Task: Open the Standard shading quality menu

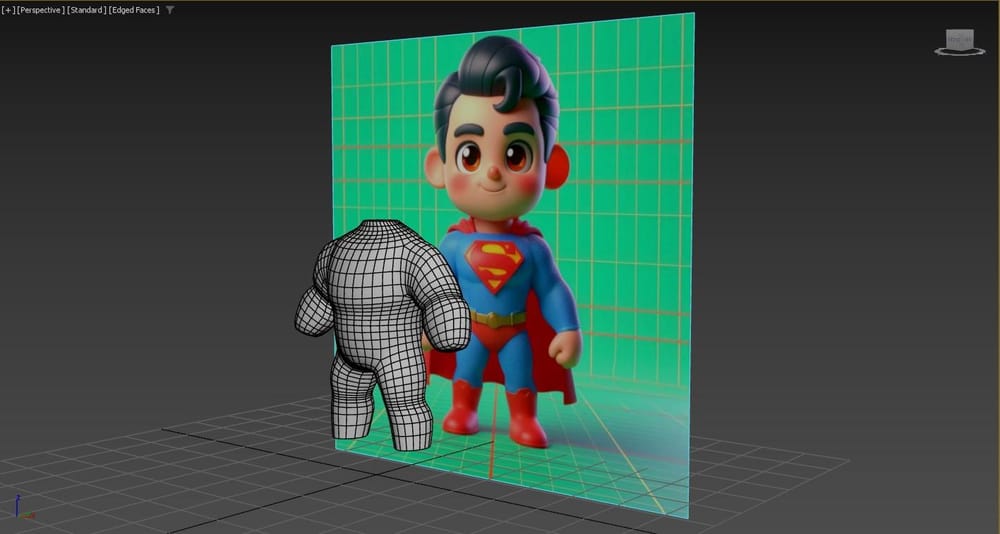Action: 87,10
